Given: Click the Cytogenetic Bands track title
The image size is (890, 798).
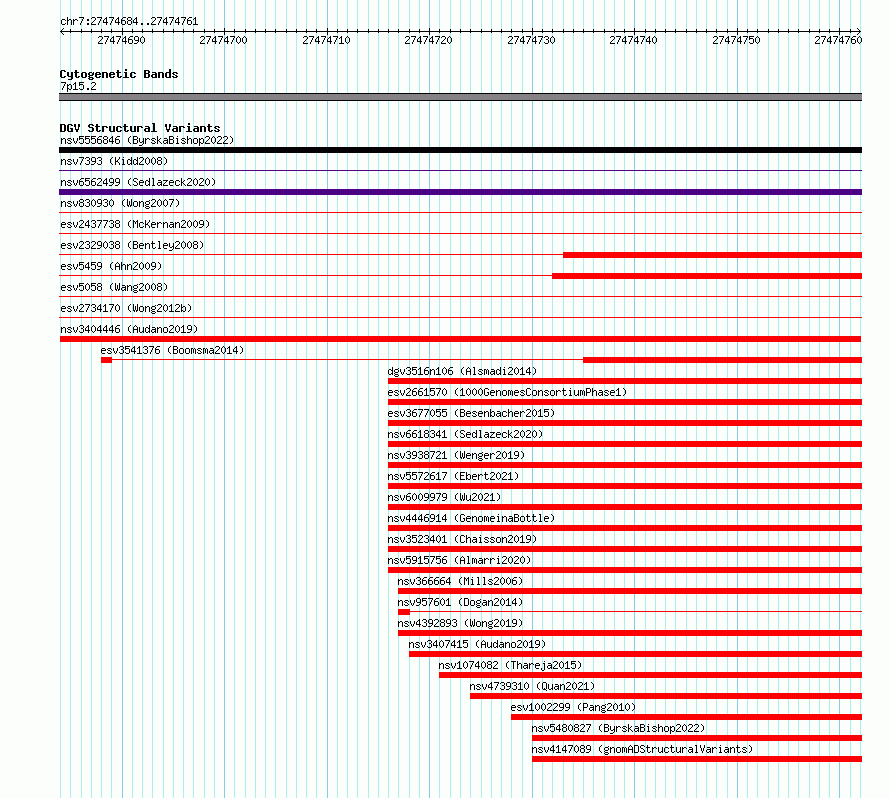Looking at the screenshot, I should click(119, 74).
